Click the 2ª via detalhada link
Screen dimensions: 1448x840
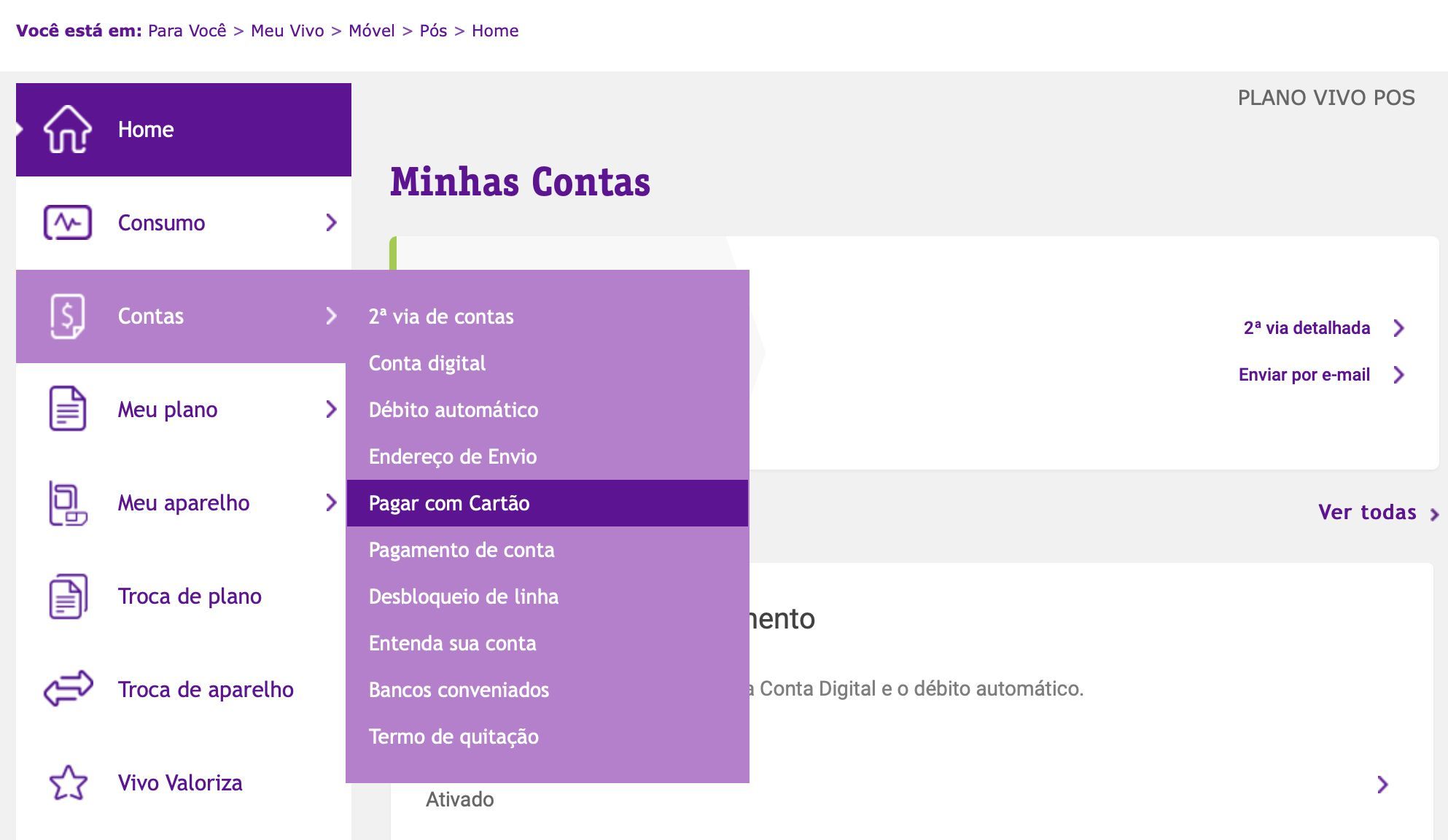1307,328
